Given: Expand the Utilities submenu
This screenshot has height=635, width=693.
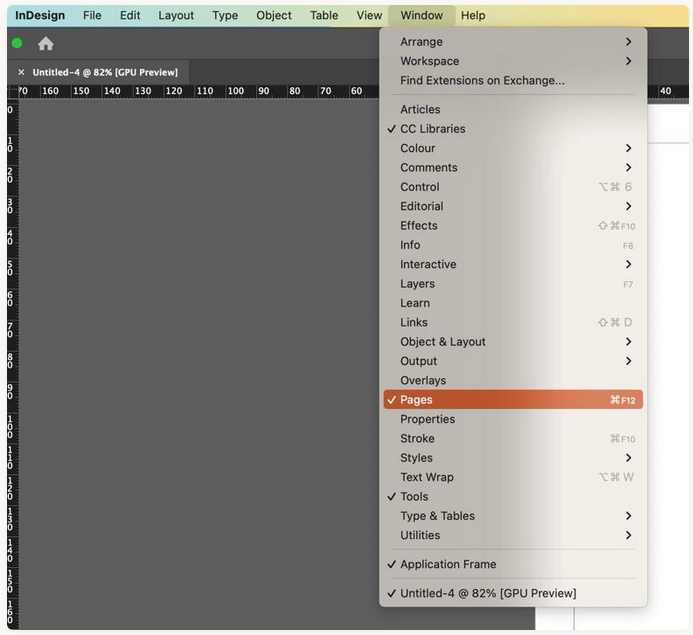Looking at the screenshot, I should click(x=513, y=535).
